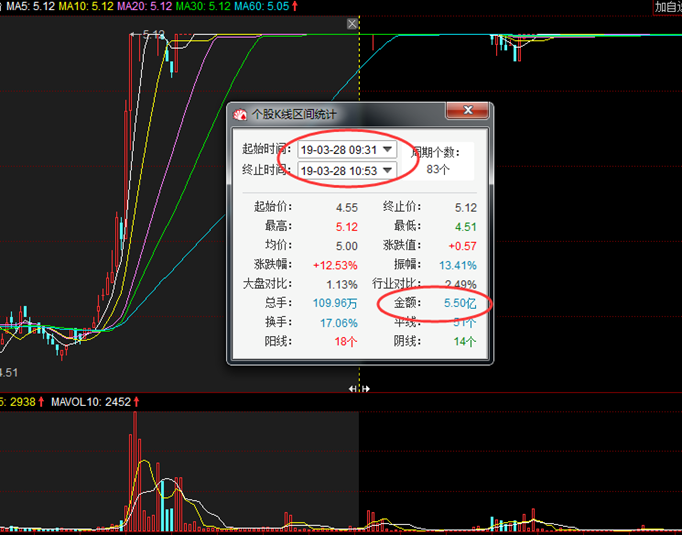
Task: Click the 涨跌幅 +12.53% value
Action: [x=335, y=265]
